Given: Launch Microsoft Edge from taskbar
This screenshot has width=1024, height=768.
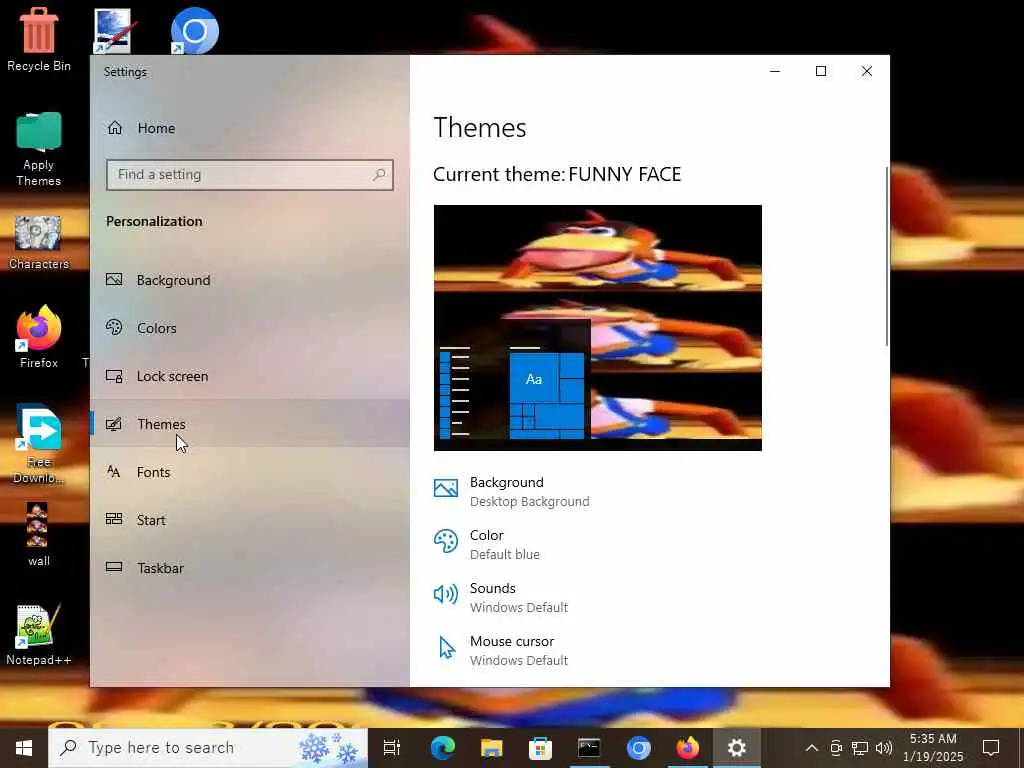Looking at the screenshot, I should 442,748.
